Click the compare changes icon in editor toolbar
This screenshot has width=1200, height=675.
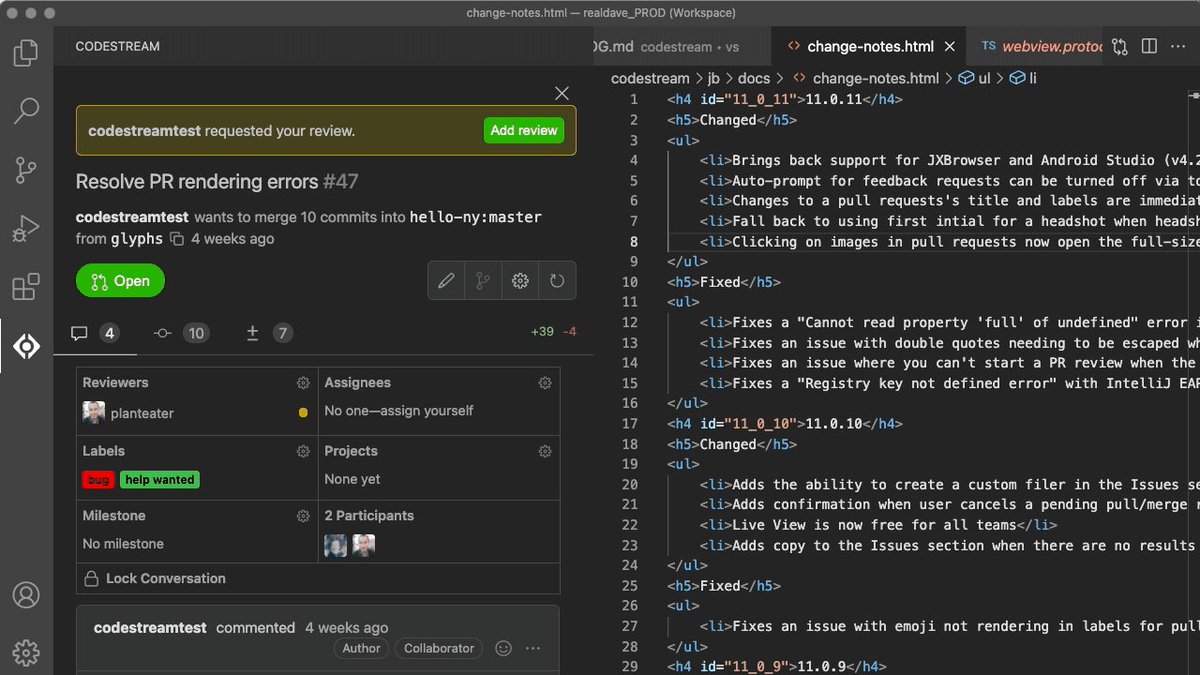pos(1120,46)
